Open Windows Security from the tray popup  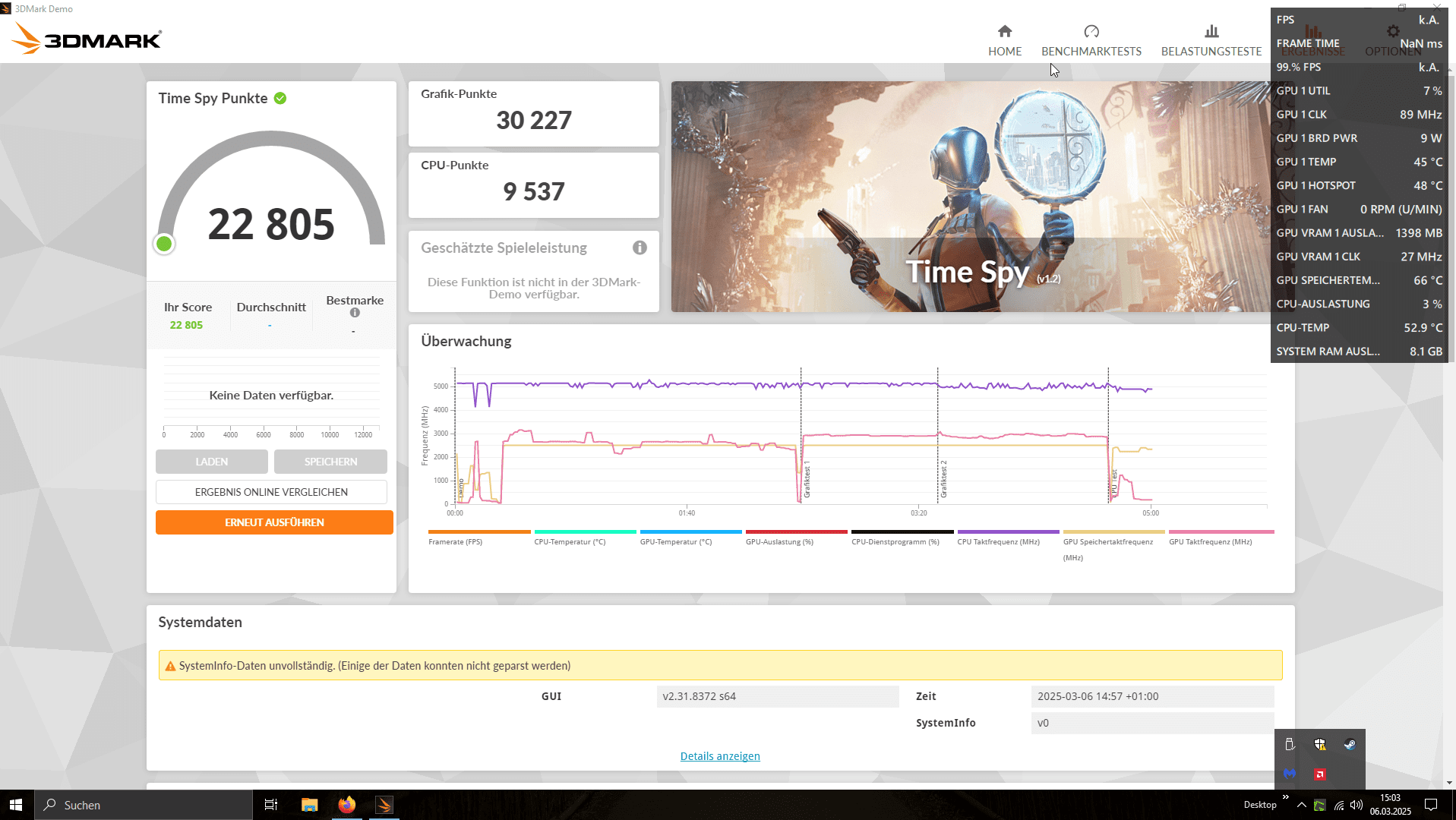pyautogui.click(x=1320, y=744)
